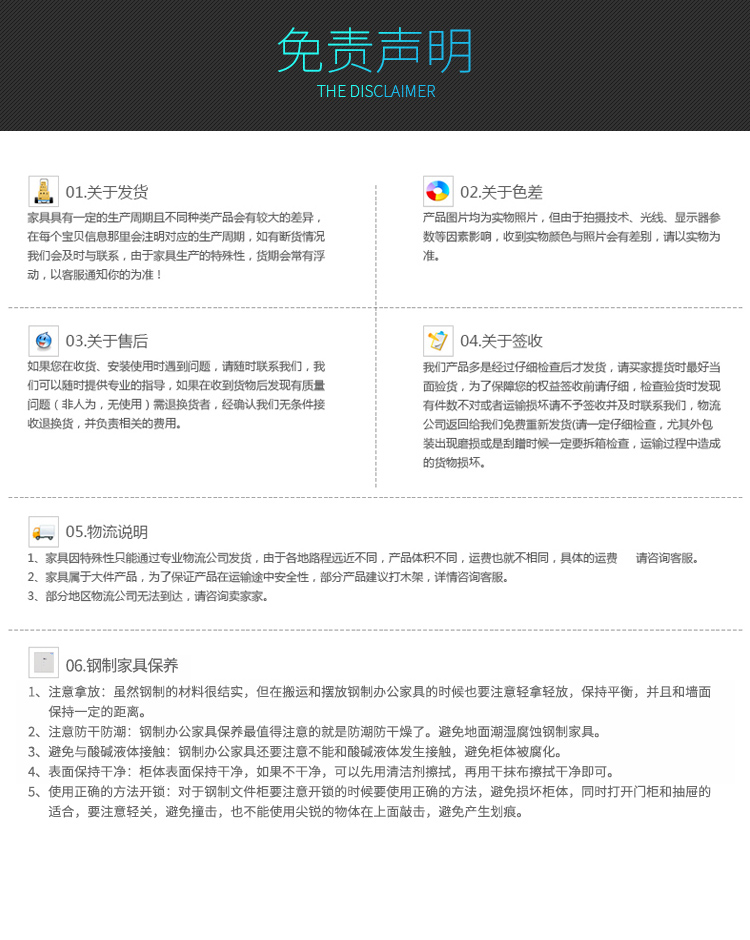Click the gray cabinet icon for 06.钢制家具保养
This screenshot has height=940, width=750.
[43, 662]
